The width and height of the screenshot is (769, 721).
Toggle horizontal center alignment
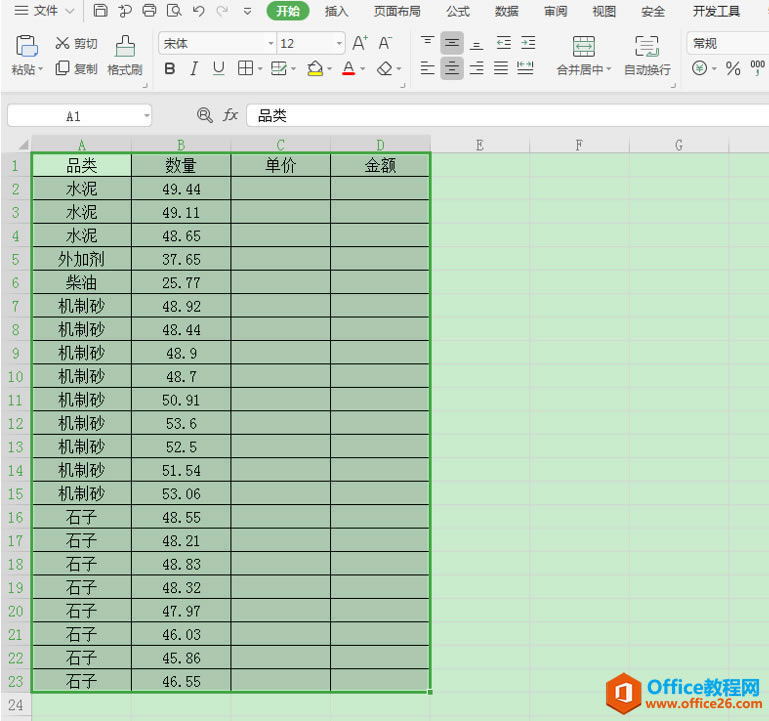452,68
